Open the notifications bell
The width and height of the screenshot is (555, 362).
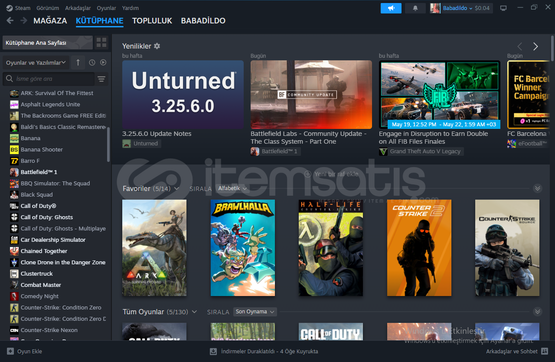pyautogui.click(x=415, y=8)
